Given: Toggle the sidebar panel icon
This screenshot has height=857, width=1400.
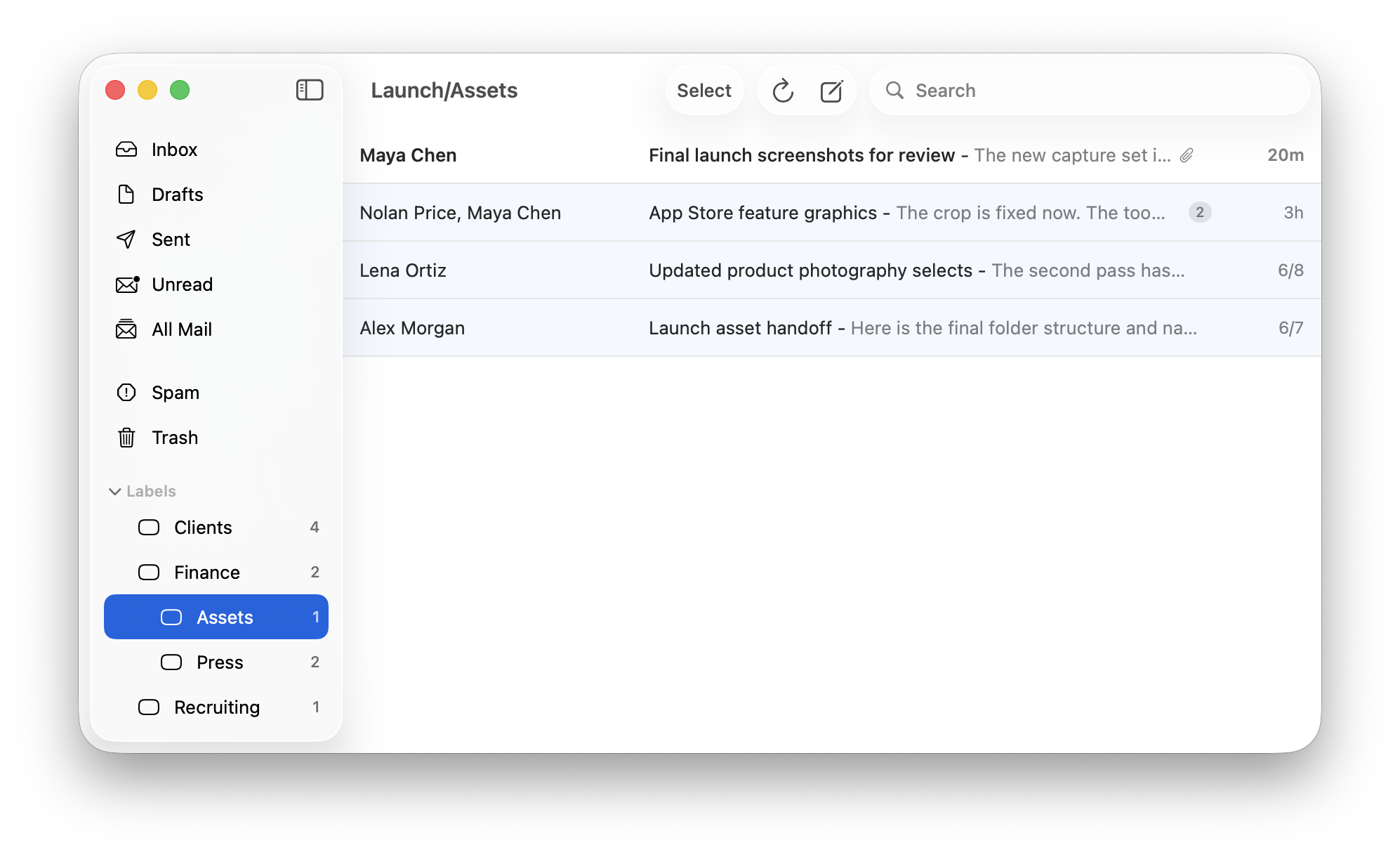Looking at the screenshot, I should [x=310, y=90].
